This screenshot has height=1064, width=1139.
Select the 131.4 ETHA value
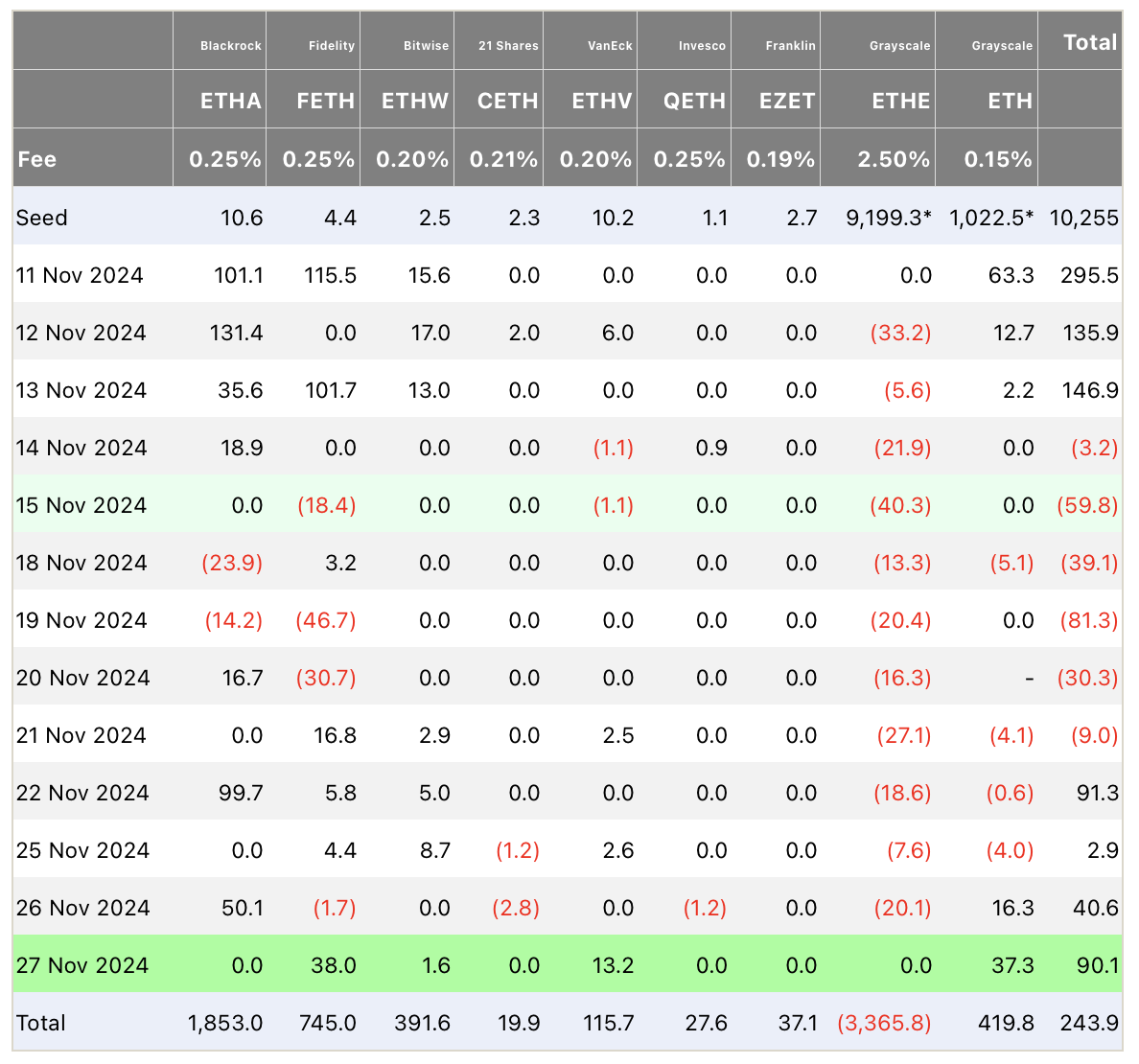[x=236, y=333]
